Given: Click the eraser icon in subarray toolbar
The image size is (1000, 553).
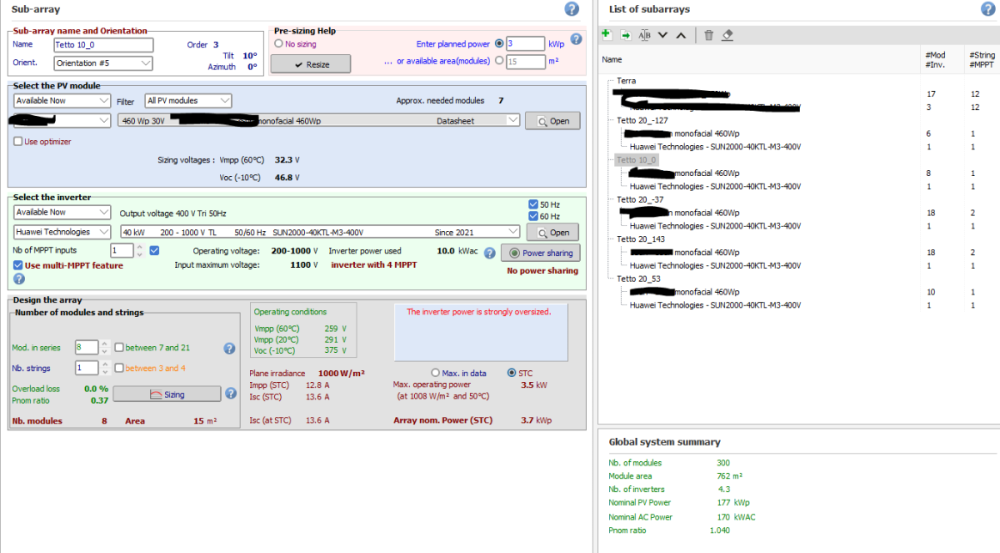Looking at the screenshot, I should (x=728, y=35).
